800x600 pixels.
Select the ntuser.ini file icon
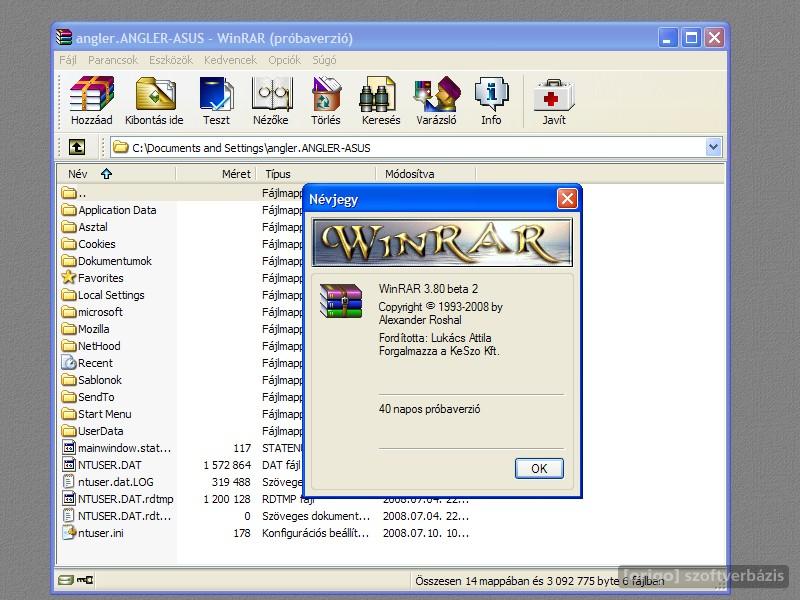69,533
